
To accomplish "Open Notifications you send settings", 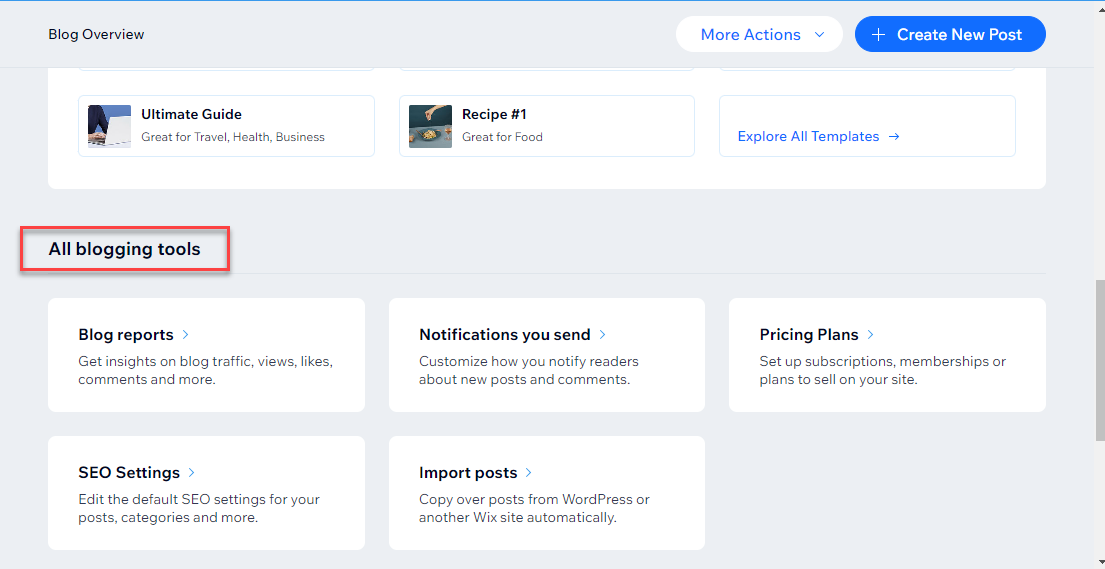I will coord(504,335).
